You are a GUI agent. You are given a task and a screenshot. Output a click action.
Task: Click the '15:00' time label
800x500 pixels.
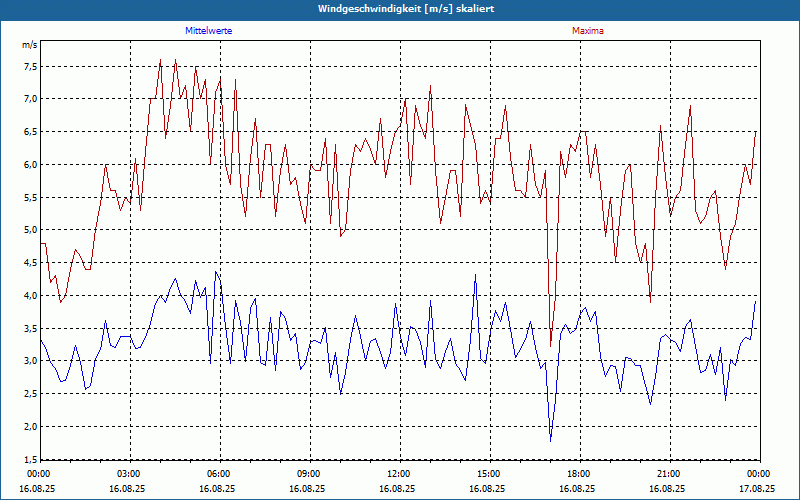pos(487,474)
